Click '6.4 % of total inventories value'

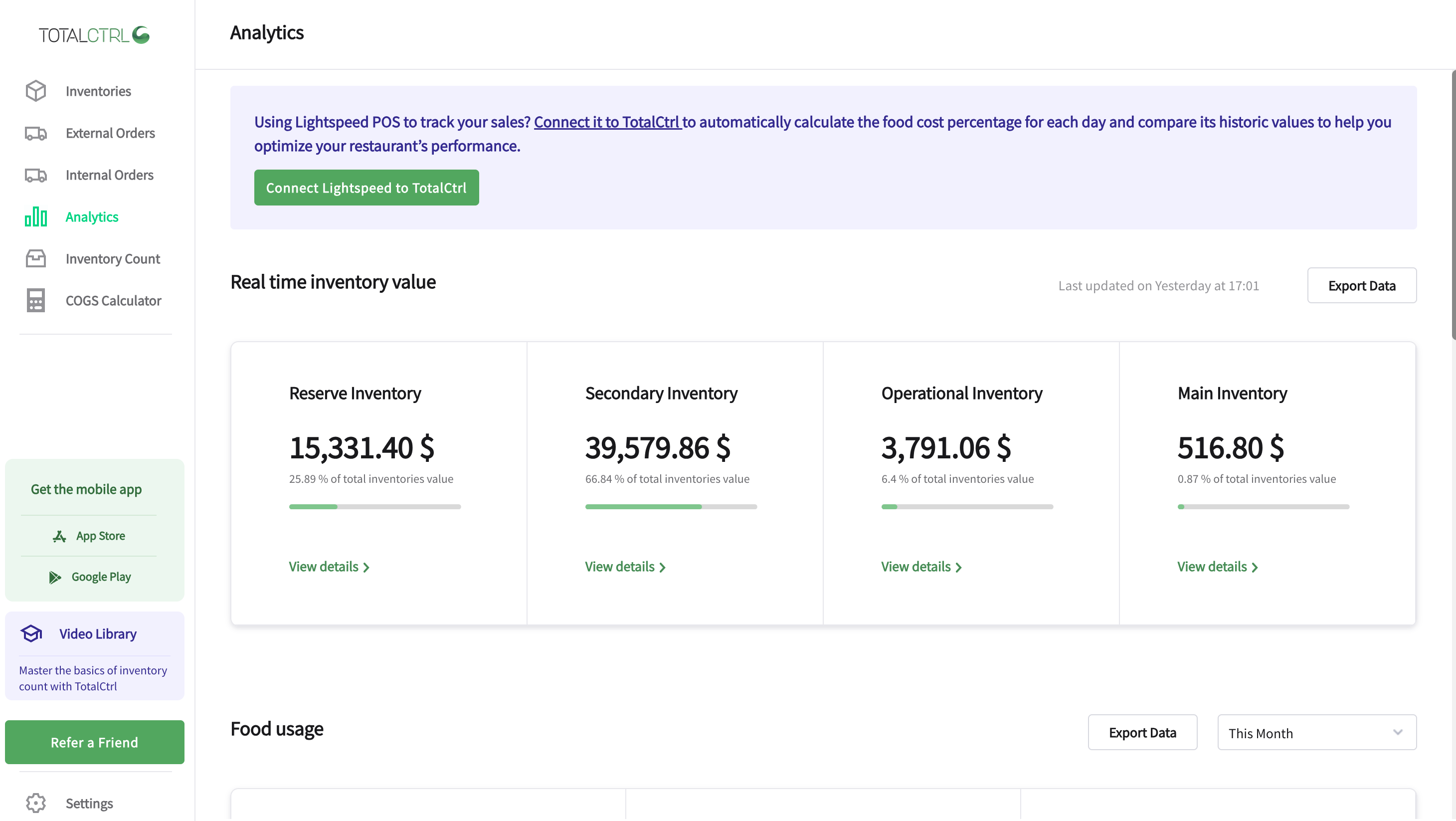pos(957,479)
